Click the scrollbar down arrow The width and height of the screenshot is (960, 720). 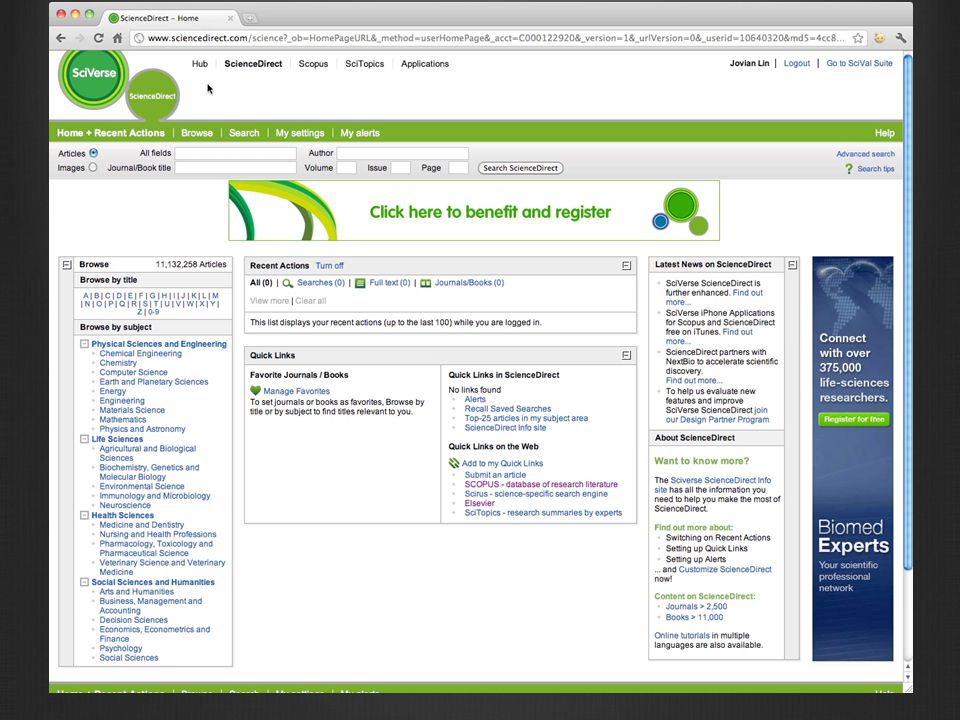tap(907, 677)
